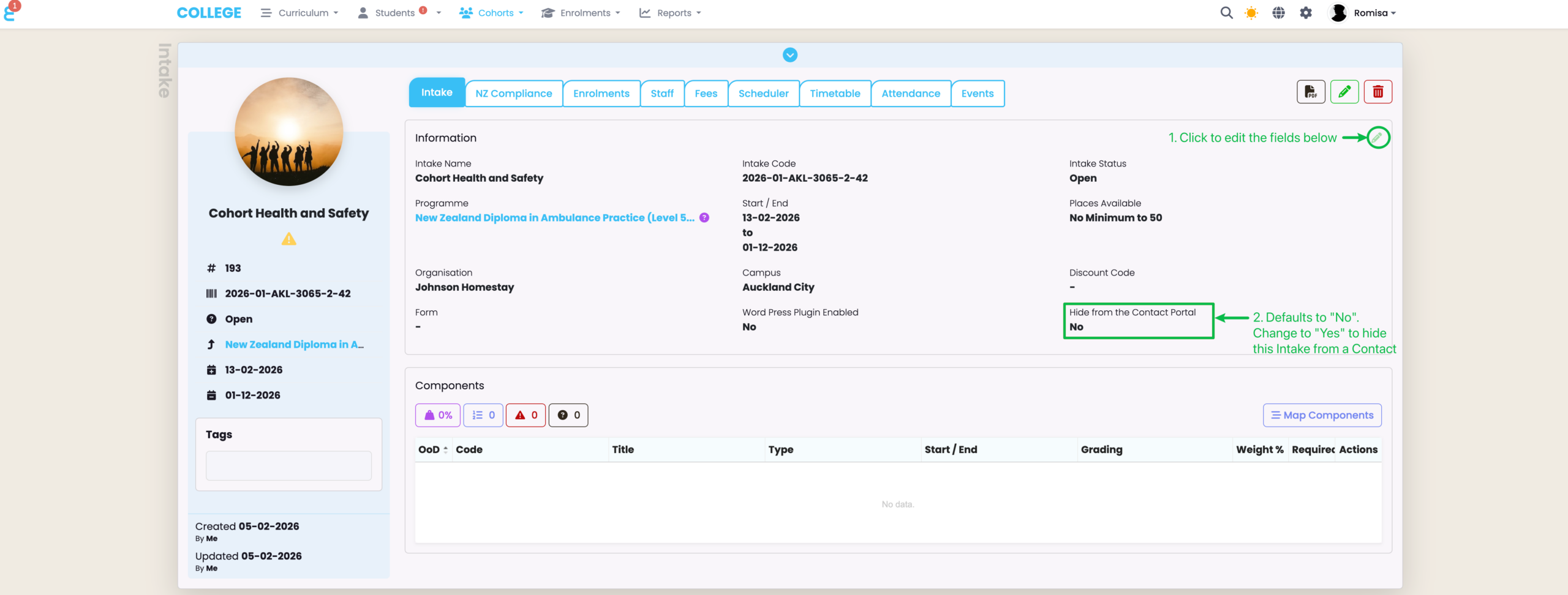The image size is (1568, 595).
Task: Toggle the red warnings count filter
Action: (x=526, y=415)
